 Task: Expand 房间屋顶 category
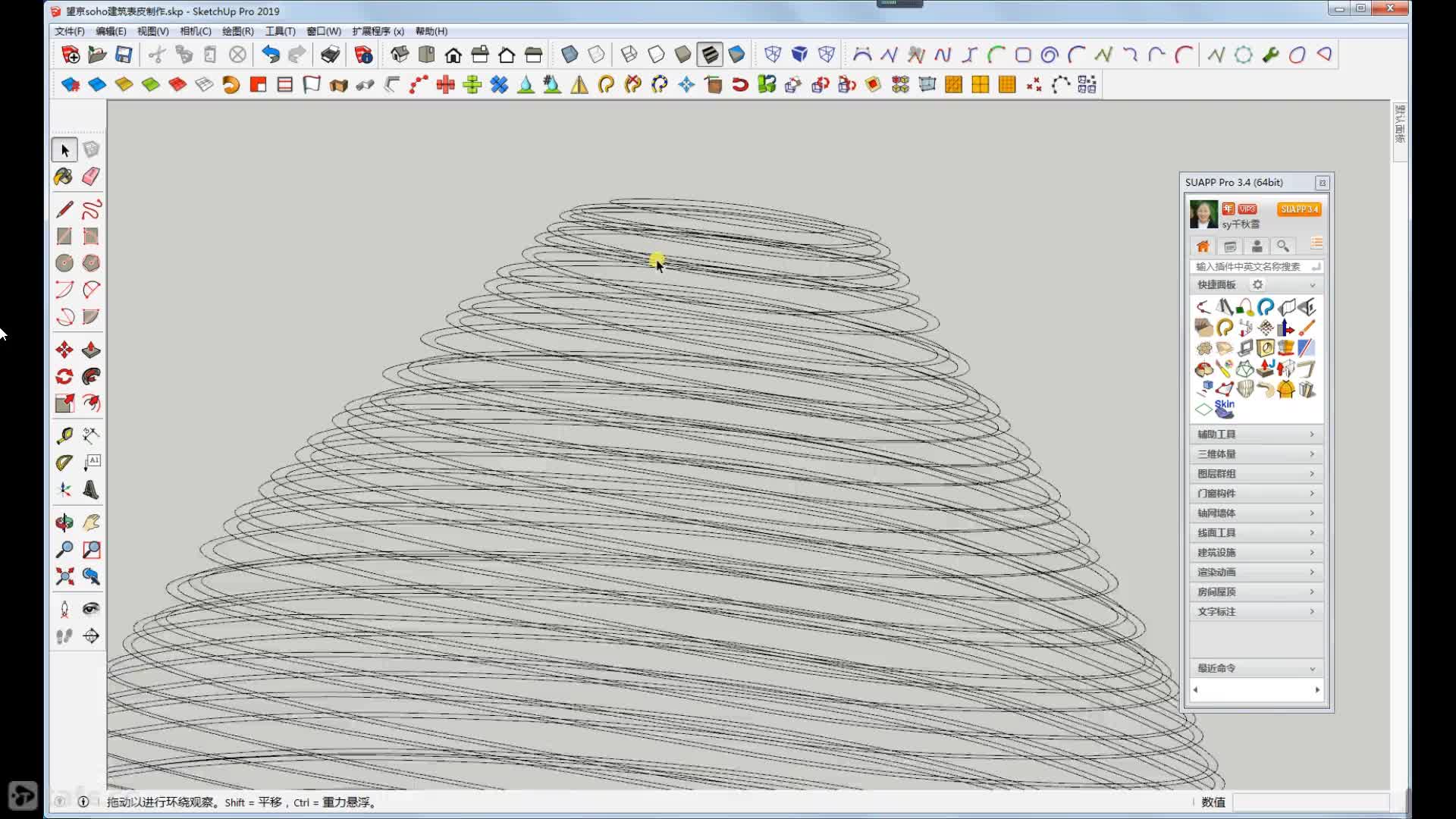coord(1257,591)
